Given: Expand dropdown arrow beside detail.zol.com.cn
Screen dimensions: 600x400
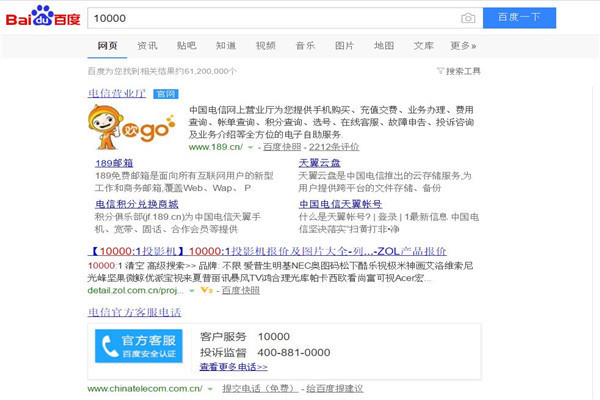Looking at the screenshot, I should click(x=192, y=291).
